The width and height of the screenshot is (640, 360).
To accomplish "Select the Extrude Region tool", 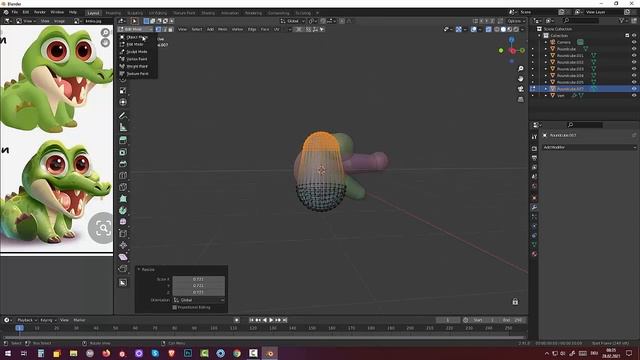I will (123, 140).
